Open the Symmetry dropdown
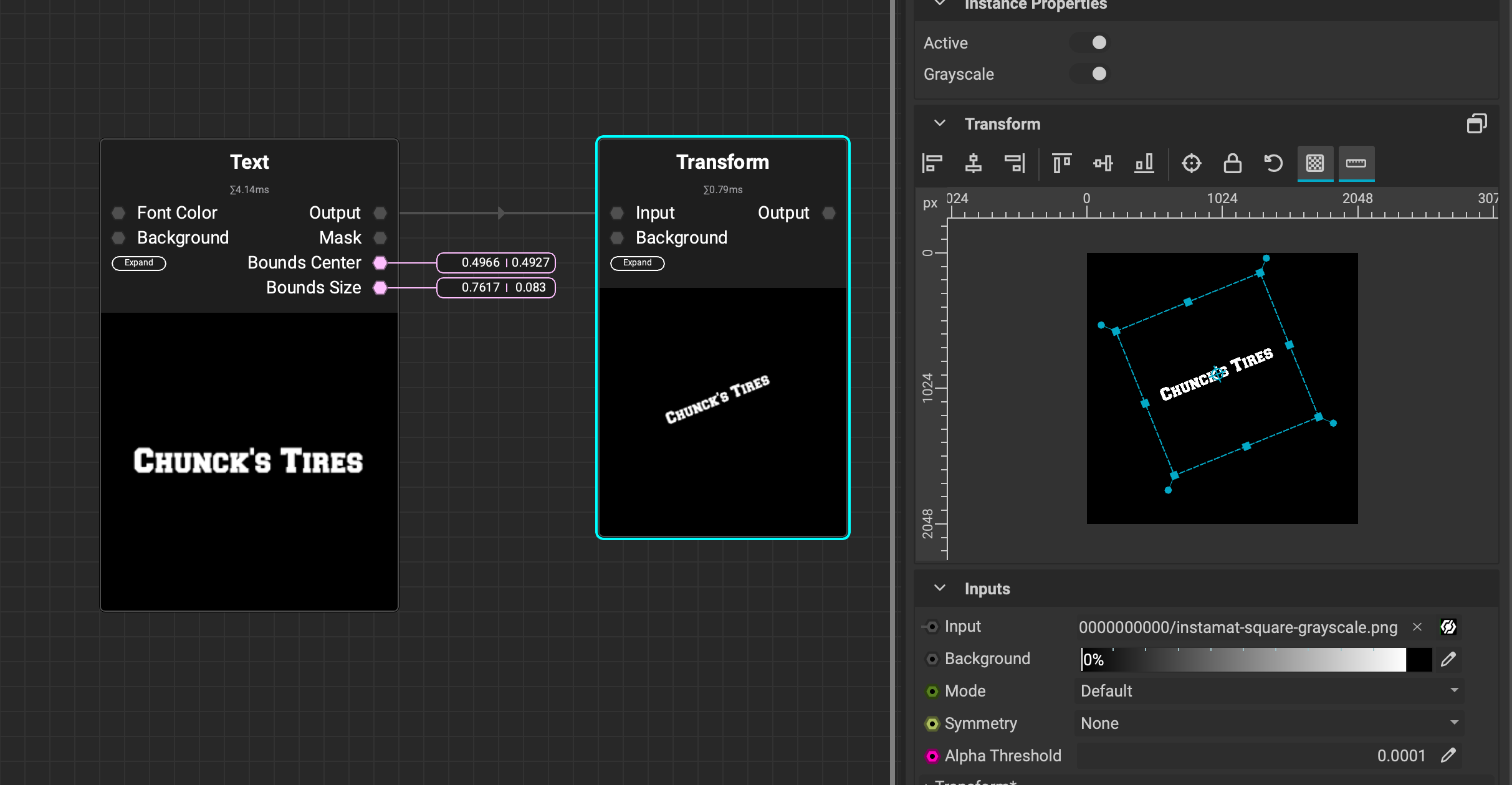Viewport: 1512px width, 785px height. click(1268, 723)
